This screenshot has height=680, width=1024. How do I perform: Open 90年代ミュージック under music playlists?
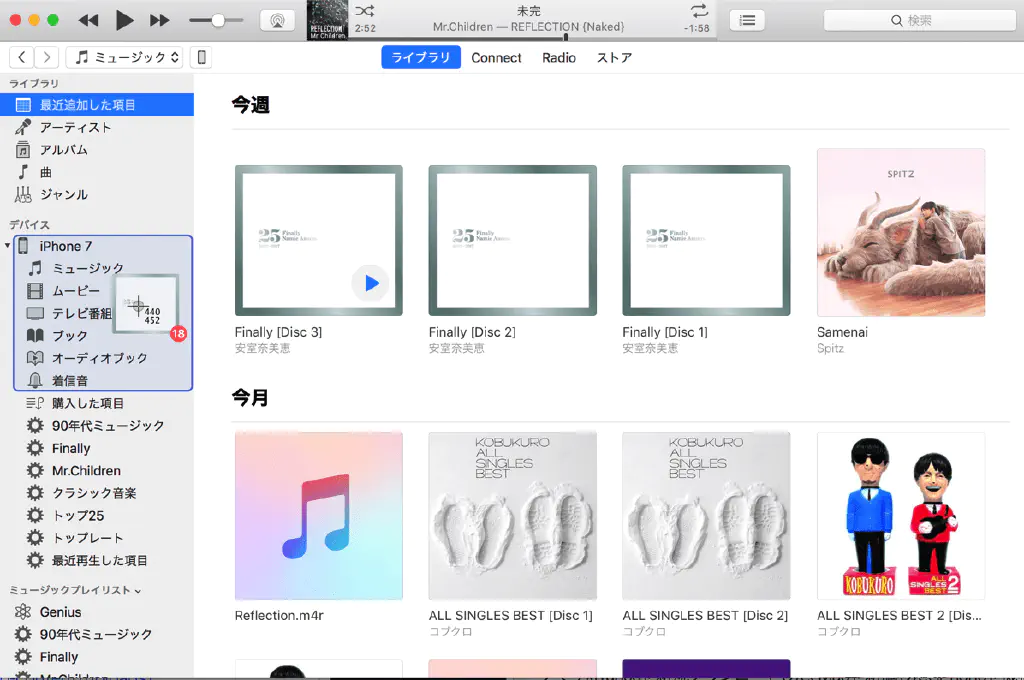97,634
